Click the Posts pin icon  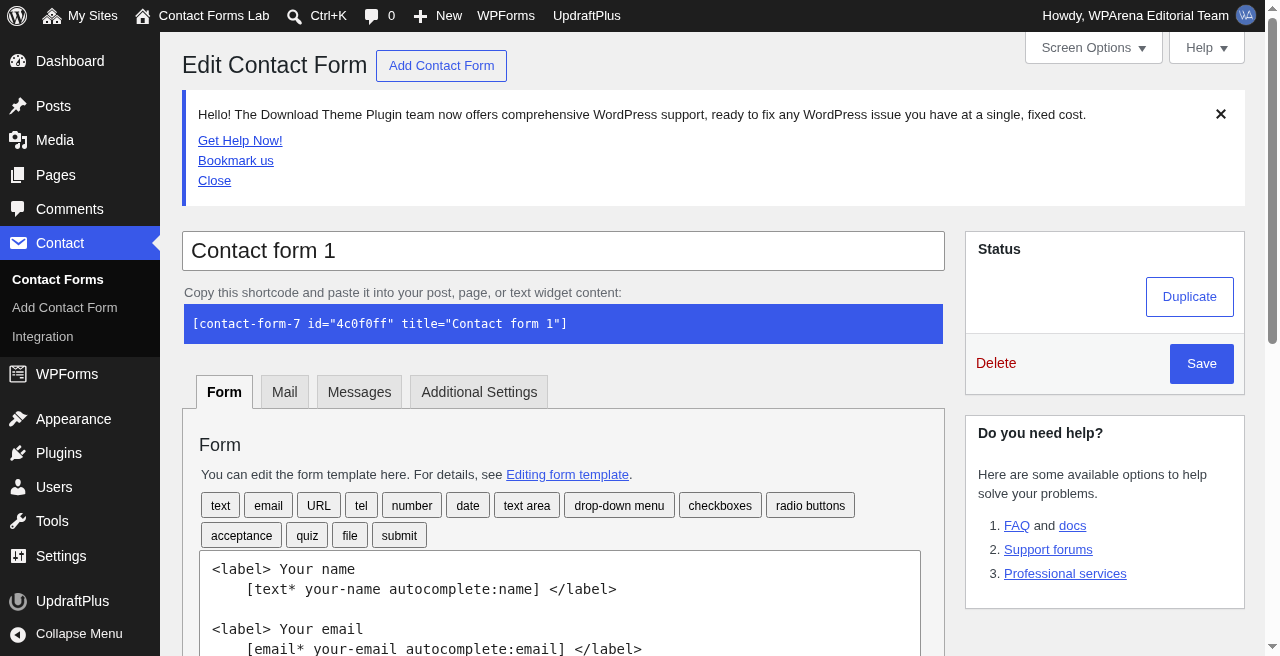[18, 106]
